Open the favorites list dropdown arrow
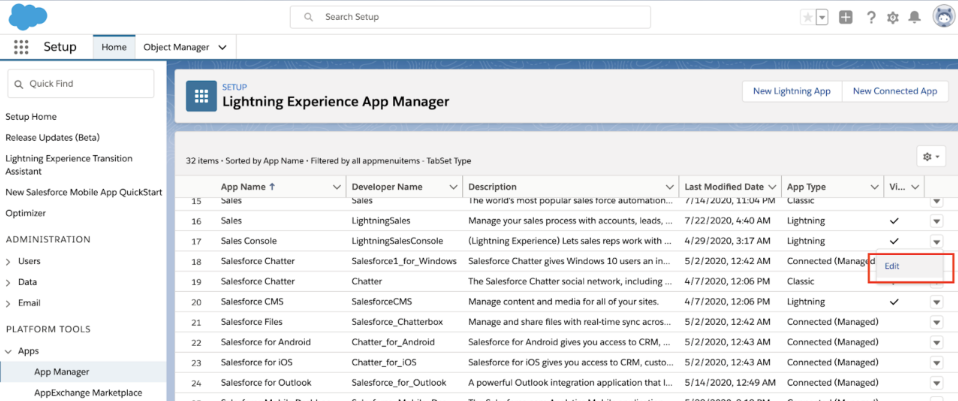The height and width of the screenshot is (401, 958). (822, 18)
